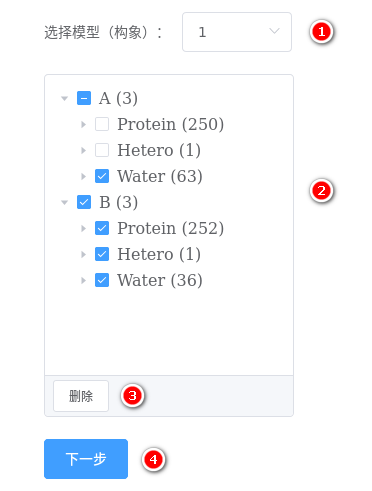Check the Protein (250) checkbox
Image resolution: width=372 pixels, height=491 pixels.
click(x=102, y=124)
